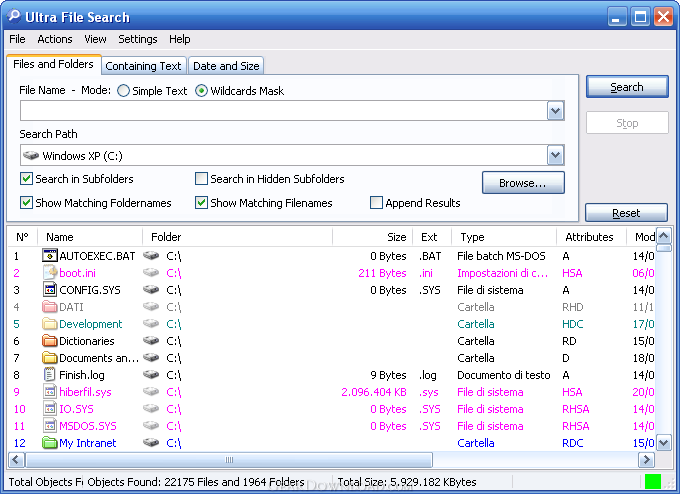Click the drive icon in DATI row
Viewport: 680px width, 494px height.
[x=151, y=307]
